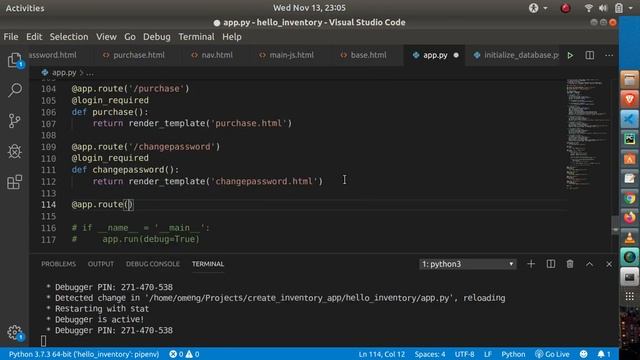Open the Help menu
Image resolution: width=640 pixels, height=360 pixels.
click(232, 37)
